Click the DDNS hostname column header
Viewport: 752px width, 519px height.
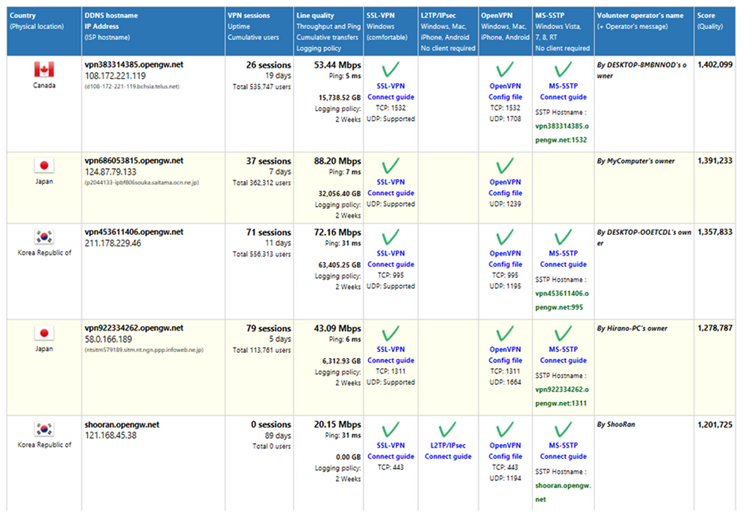pos(153,31)
